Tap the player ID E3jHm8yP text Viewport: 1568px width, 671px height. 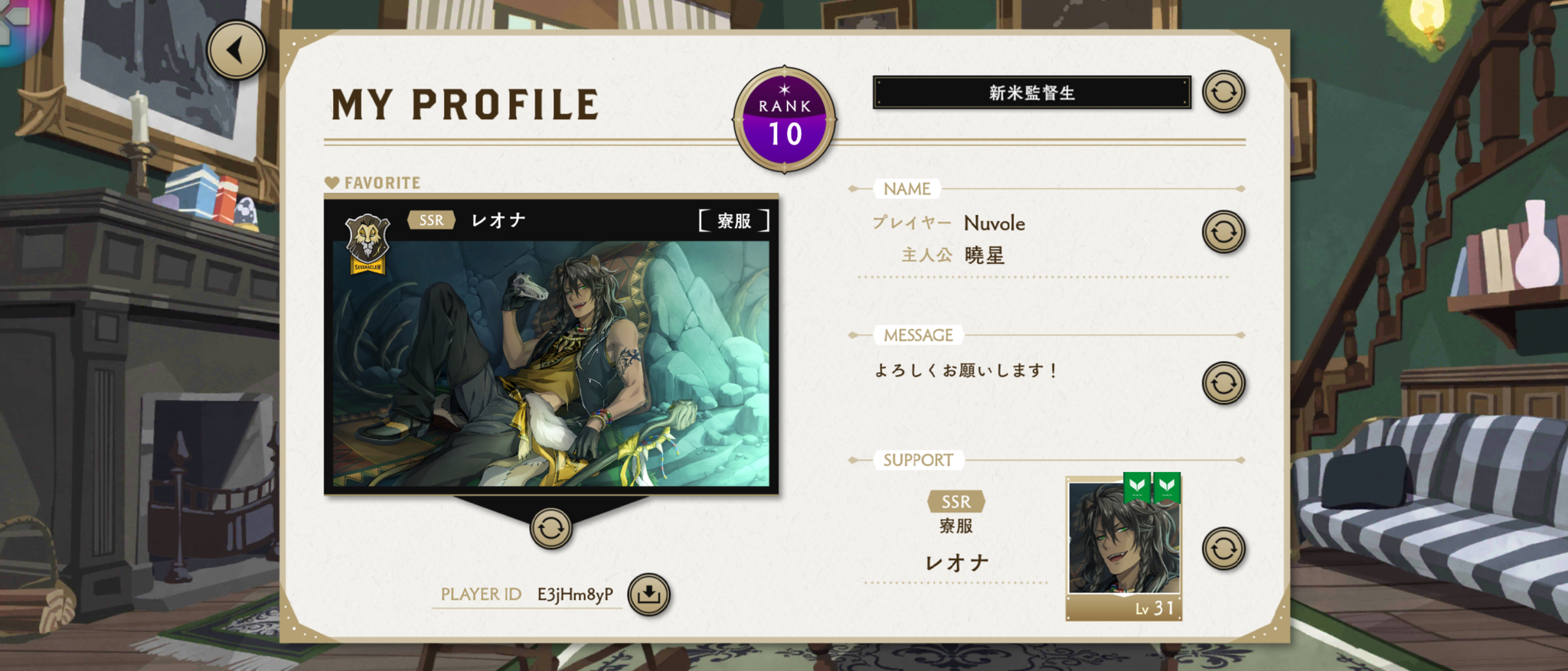[575, 594]
